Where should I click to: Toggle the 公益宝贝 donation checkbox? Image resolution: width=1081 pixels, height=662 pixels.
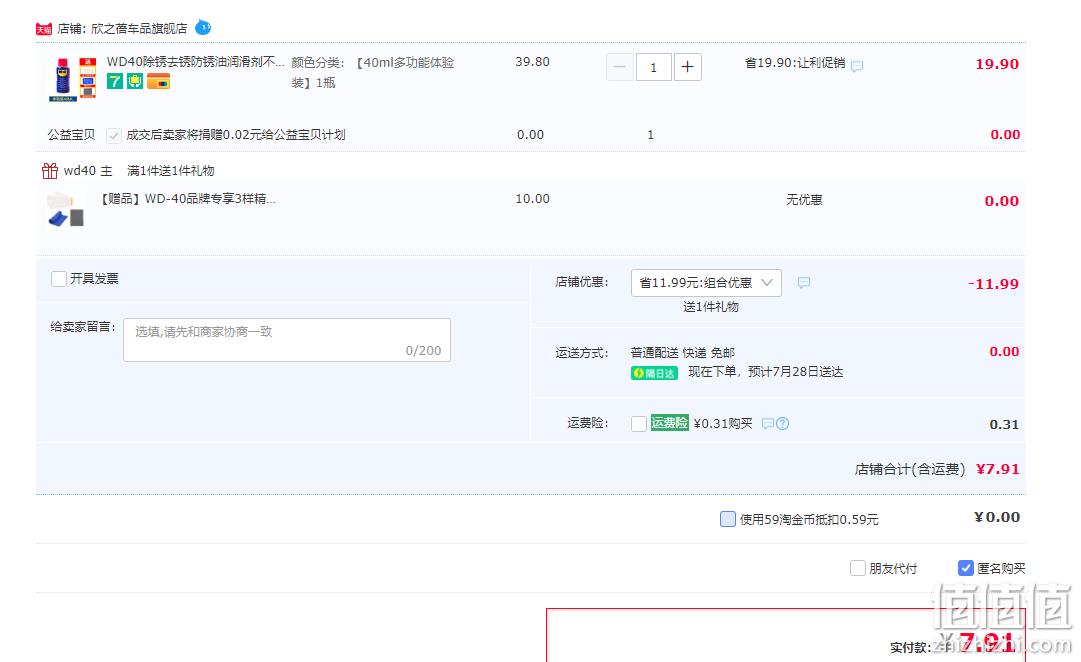click(x=114, y=135)
